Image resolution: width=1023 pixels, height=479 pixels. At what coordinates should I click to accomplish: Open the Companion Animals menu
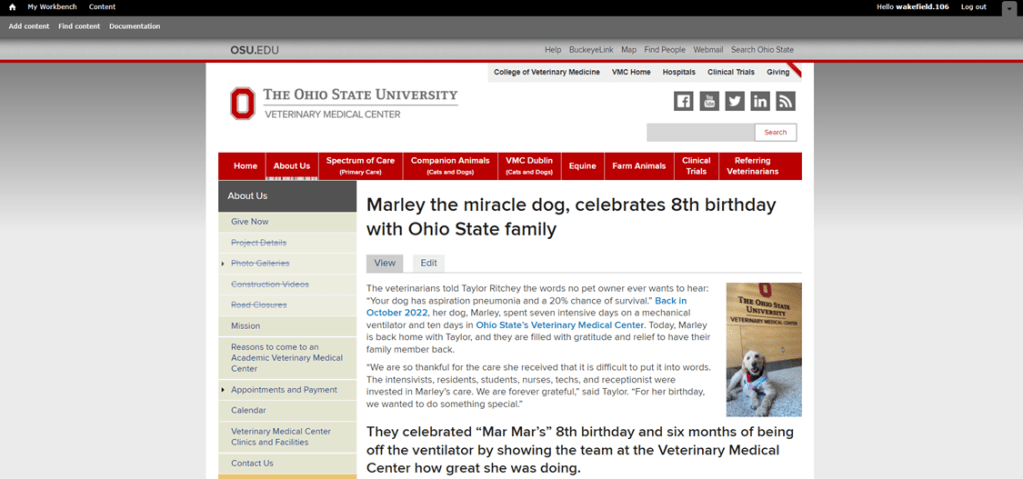click(x=450, y=165)
